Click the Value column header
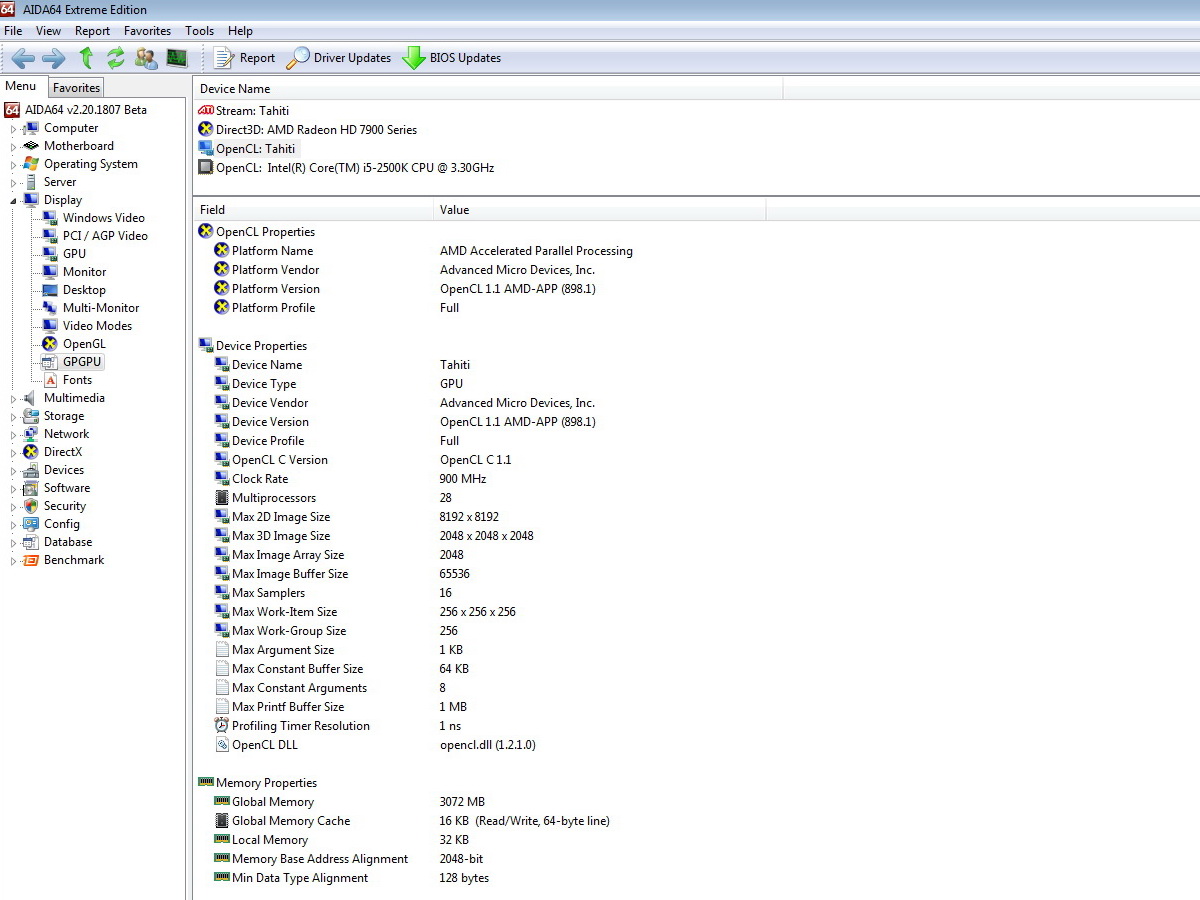The image size is (1200, 900). [x=600, y=210]
